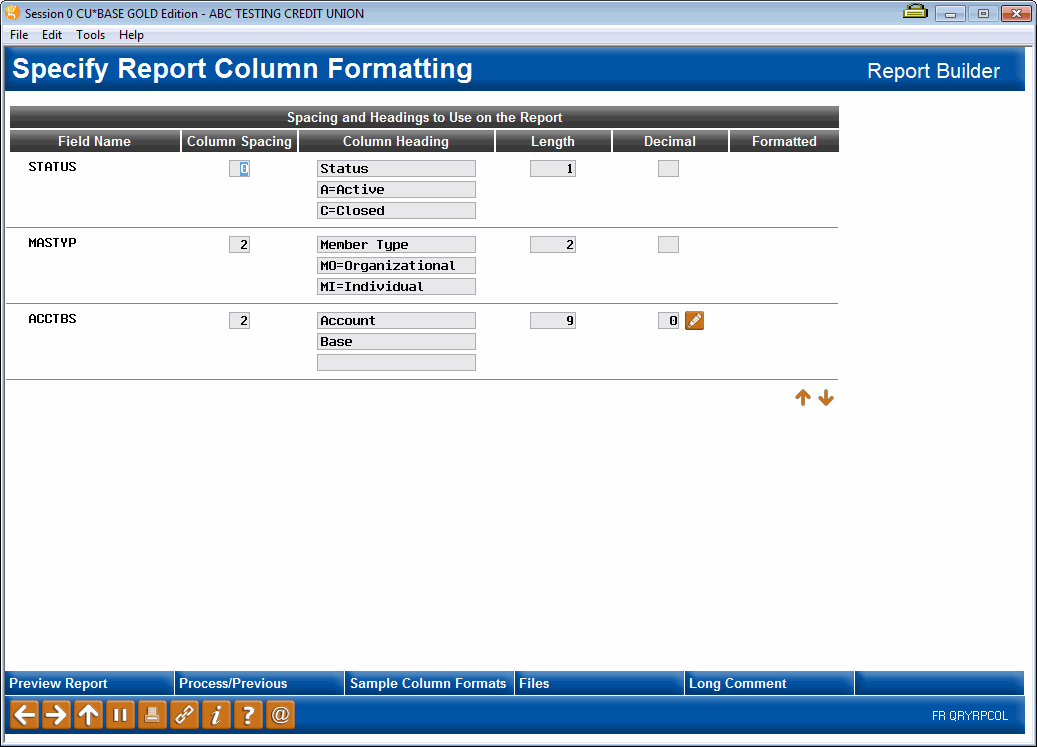
Task: Open help via the question mark icon
Action: (x=248, y=715)
